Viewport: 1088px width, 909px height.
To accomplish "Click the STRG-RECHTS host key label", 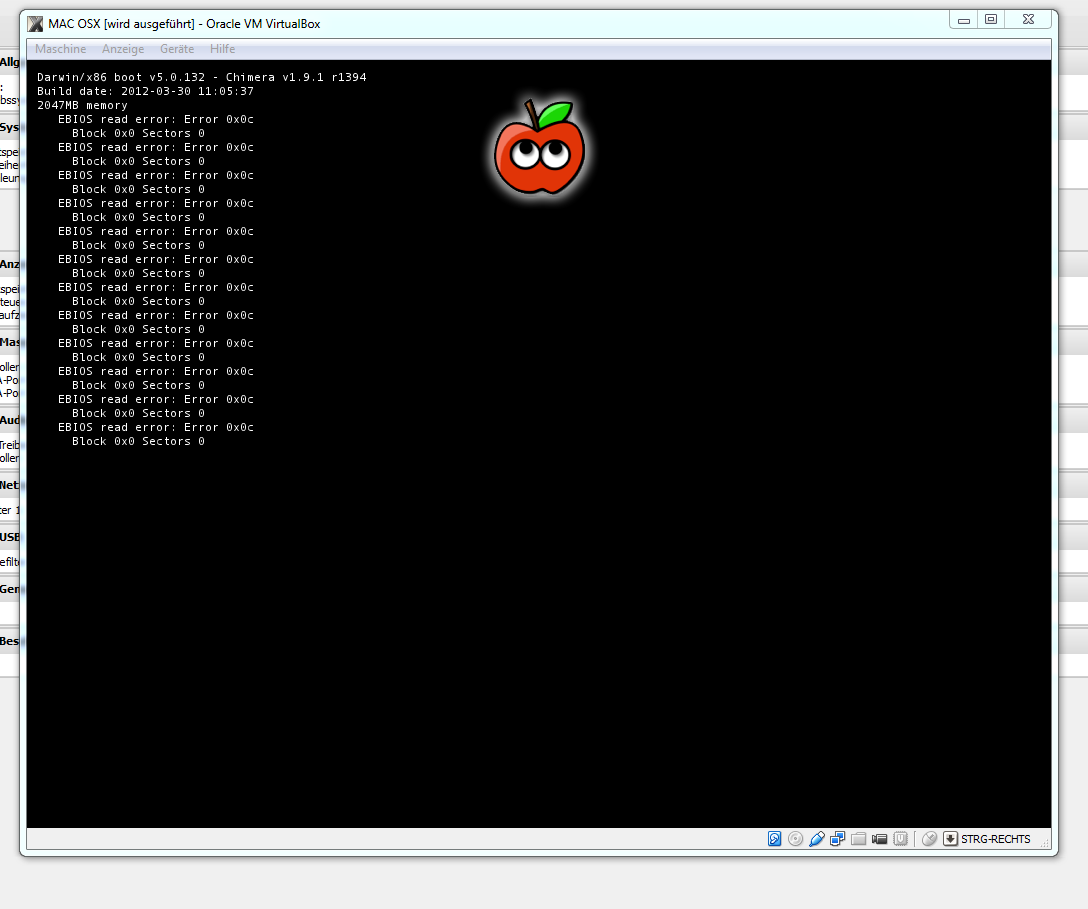I will tap(996, 839).
